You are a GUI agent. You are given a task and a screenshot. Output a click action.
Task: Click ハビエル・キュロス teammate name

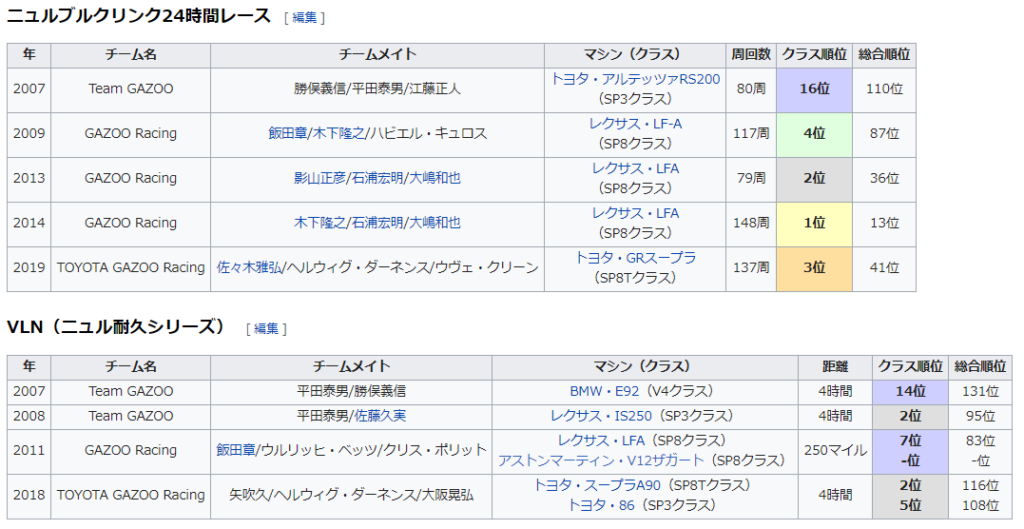tap(428, 133)
